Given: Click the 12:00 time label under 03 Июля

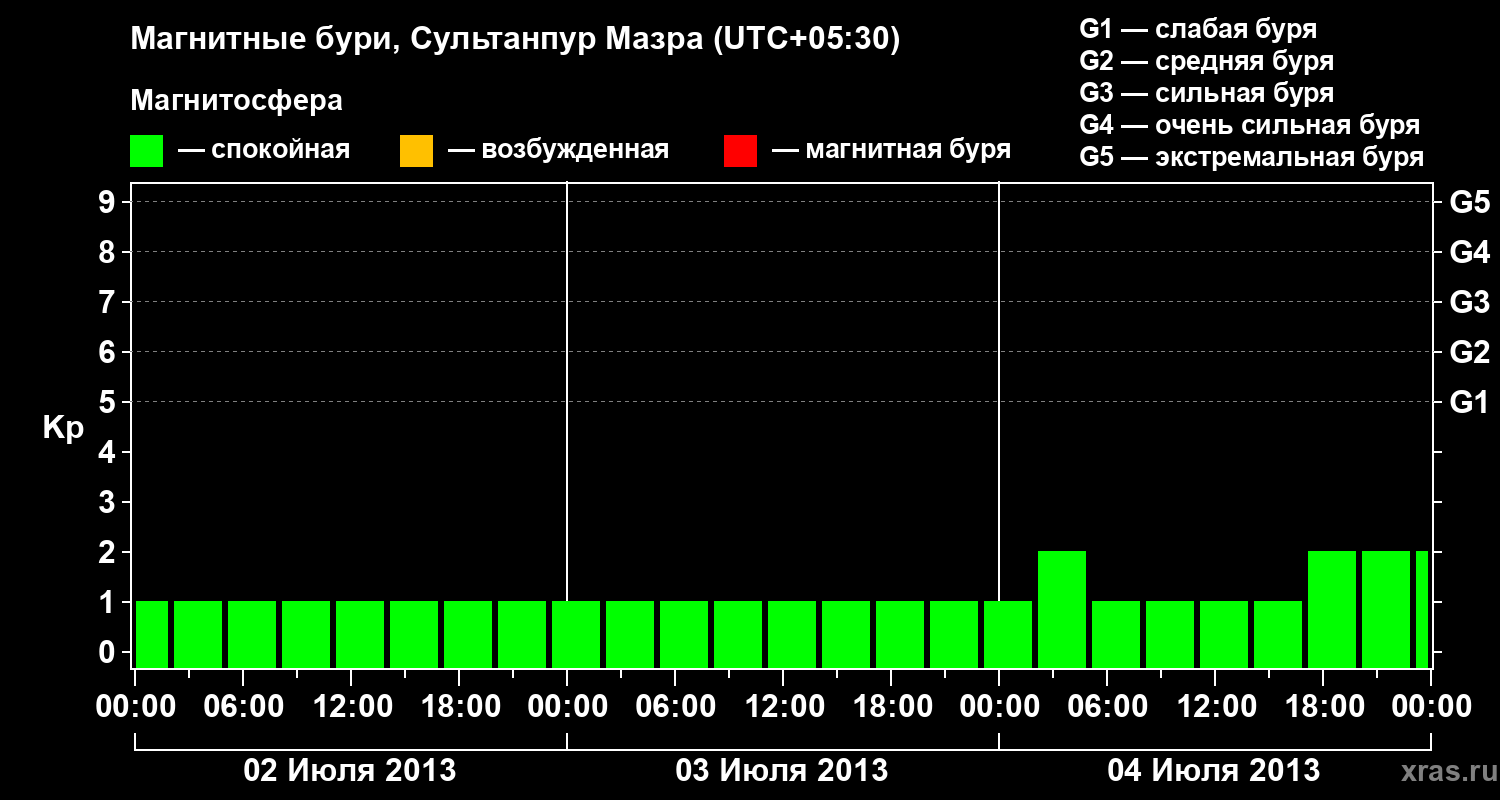Looking at the screenshot, I should tap(784, 707).
